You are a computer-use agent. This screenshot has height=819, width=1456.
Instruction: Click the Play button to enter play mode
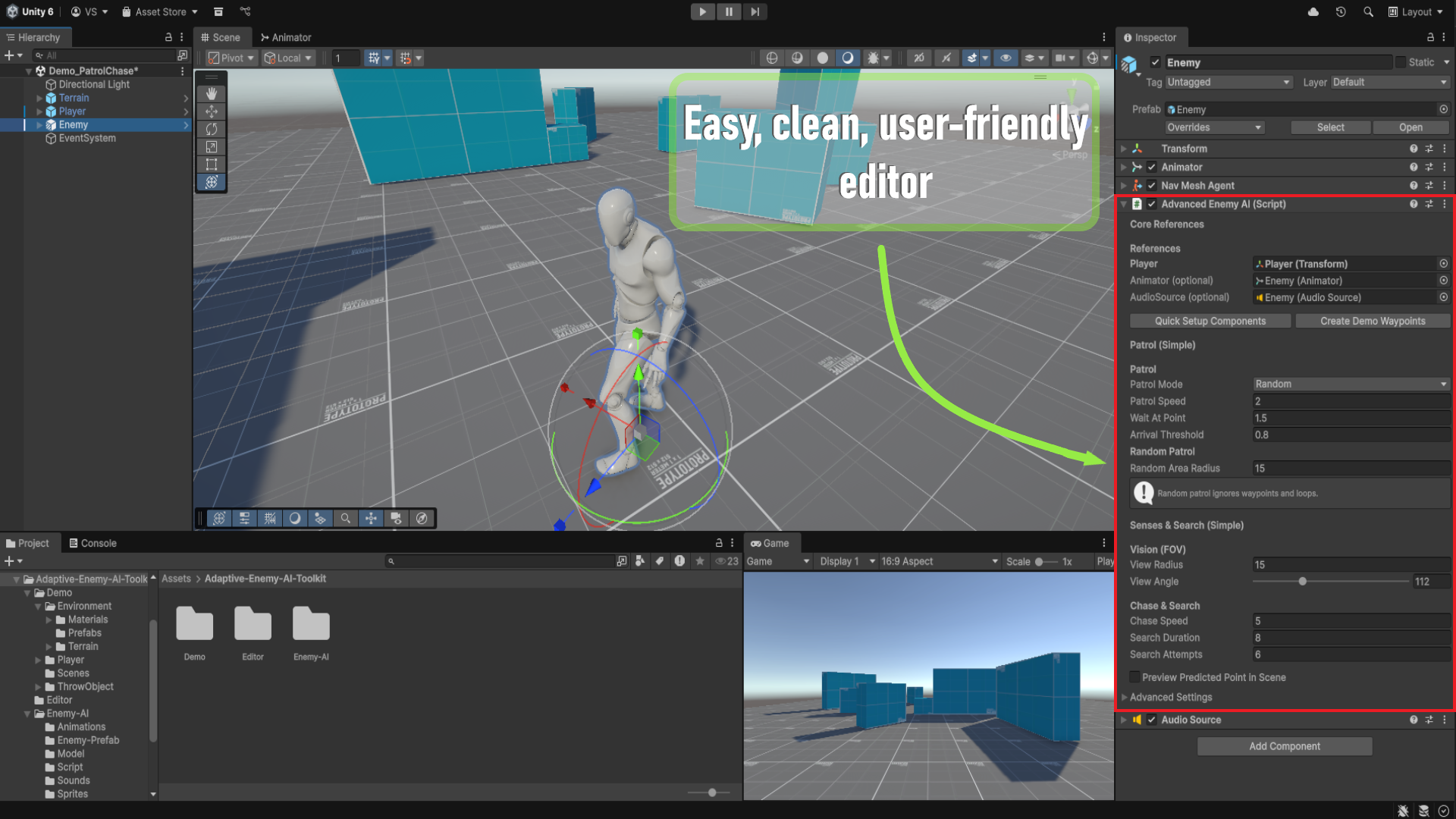point(702,11)
